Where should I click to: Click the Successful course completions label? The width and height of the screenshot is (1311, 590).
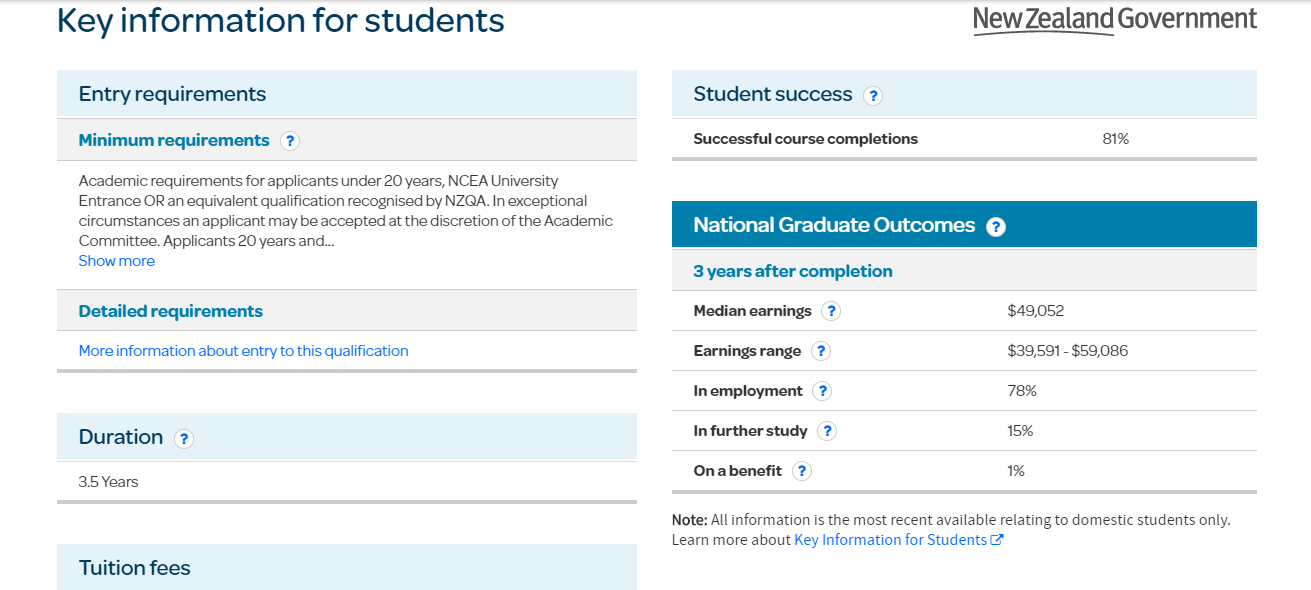(806, 139)
